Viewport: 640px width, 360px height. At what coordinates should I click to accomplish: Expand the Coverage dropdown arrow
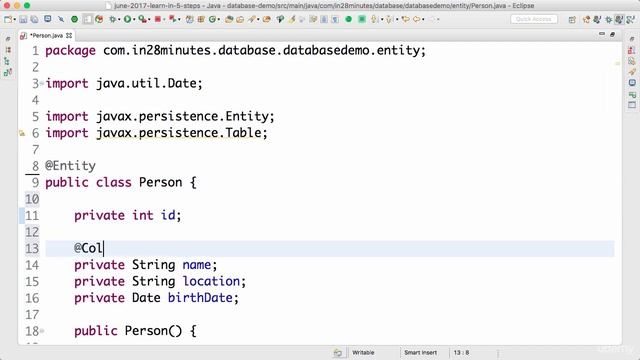point(149,19)
